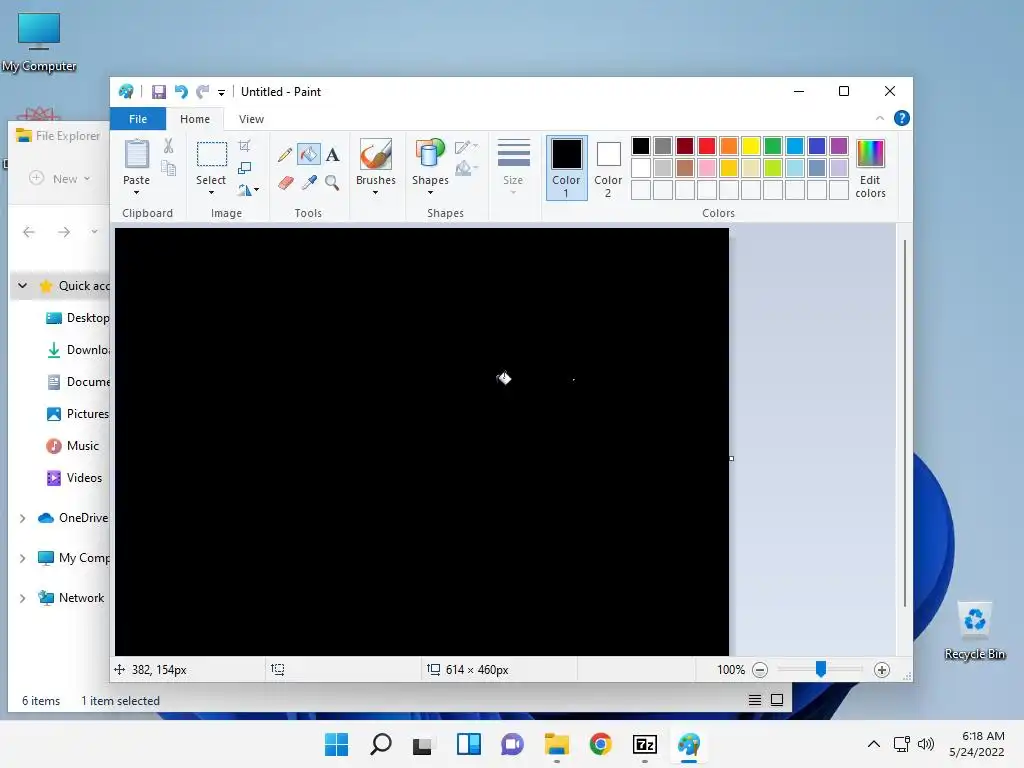The image size is (1024, 768).
Task: Click the black canvas in Paint
Action: click(x=422, y=441)
